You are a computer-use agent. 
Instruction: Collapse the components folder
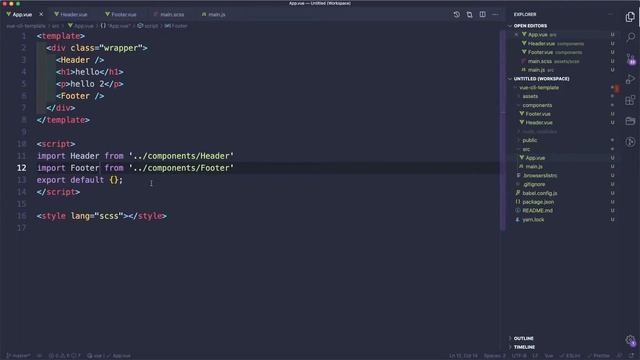click(537, 105)
